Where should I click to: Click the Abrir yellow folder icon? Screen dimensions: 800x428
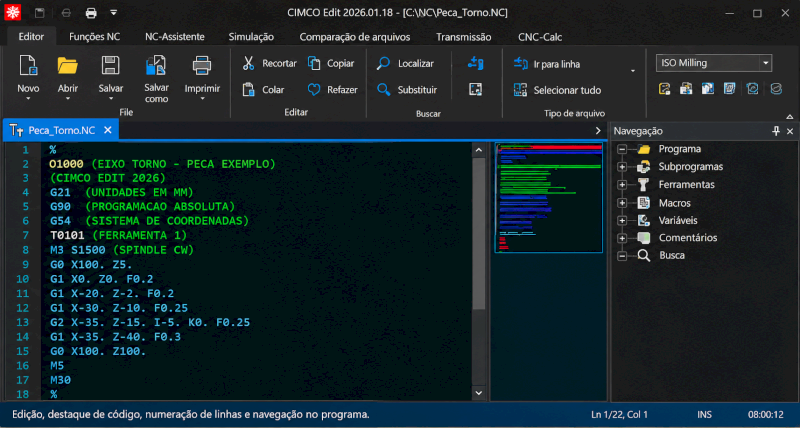click(67, 65)
